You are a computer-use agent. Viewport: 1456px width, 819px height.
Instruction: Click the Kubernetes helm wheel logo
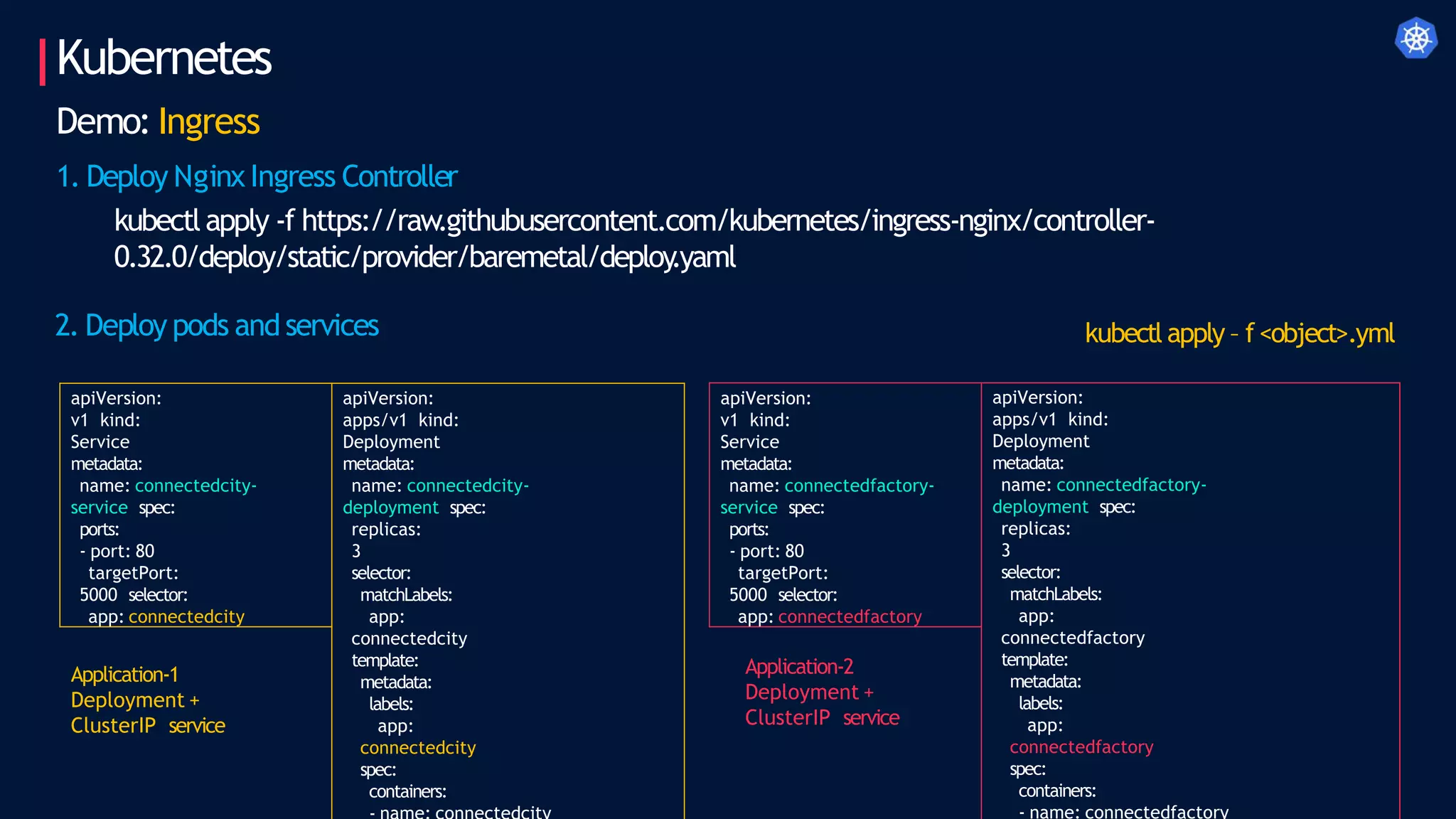tap(1415, 38)
